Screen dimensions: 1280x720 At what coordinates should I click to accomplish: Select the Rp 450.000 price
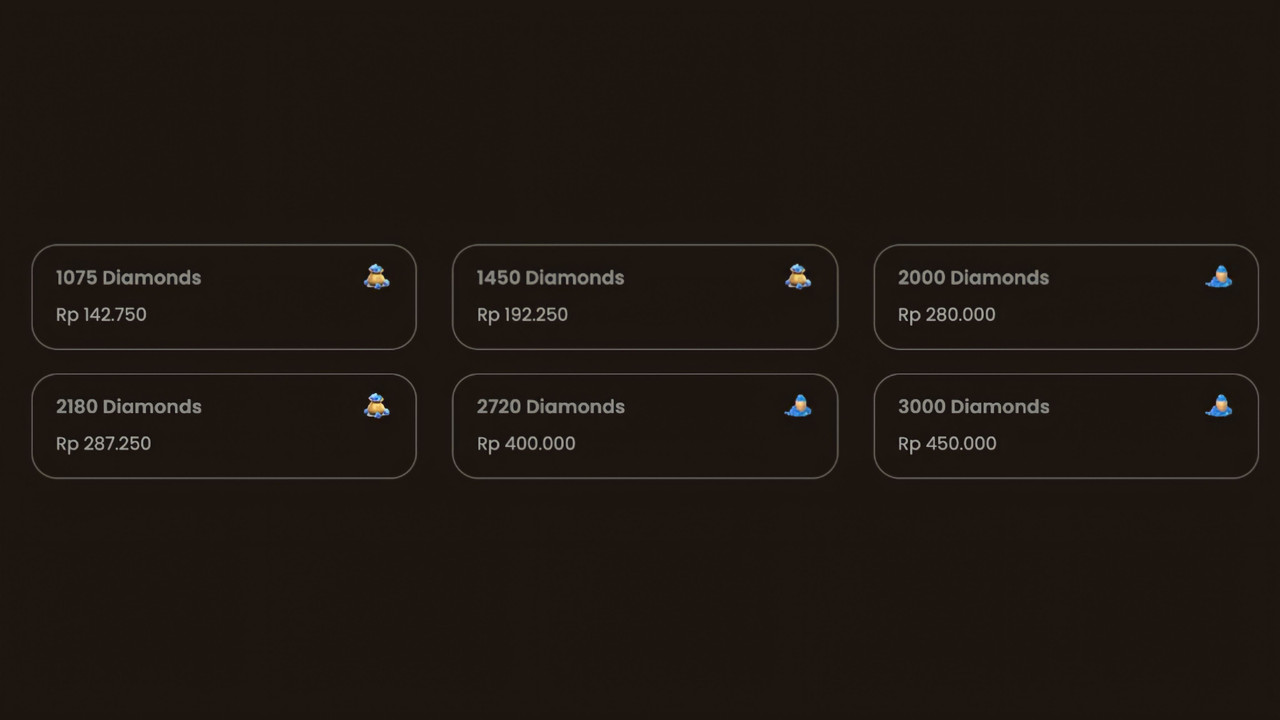click(x=947, y=444)
